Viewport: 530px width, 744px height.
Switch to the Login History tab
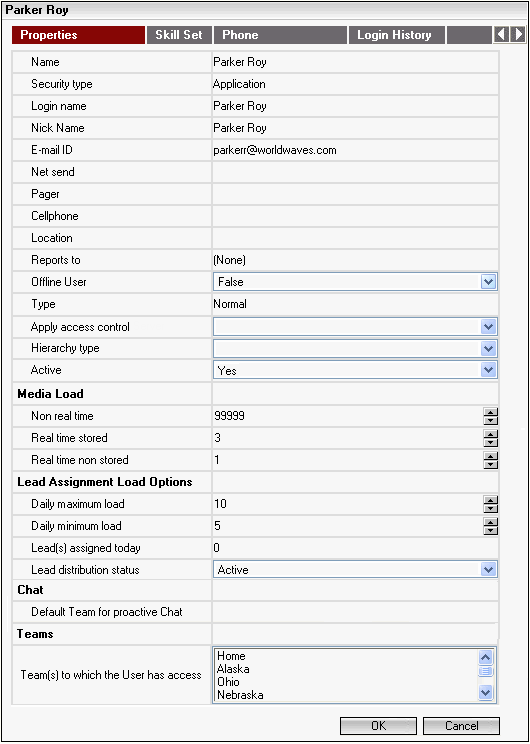click(397, 35)
